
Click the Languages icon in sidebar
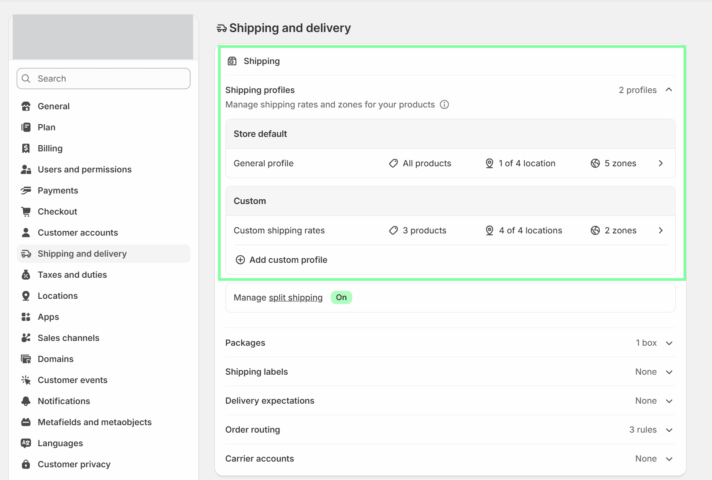26,443
